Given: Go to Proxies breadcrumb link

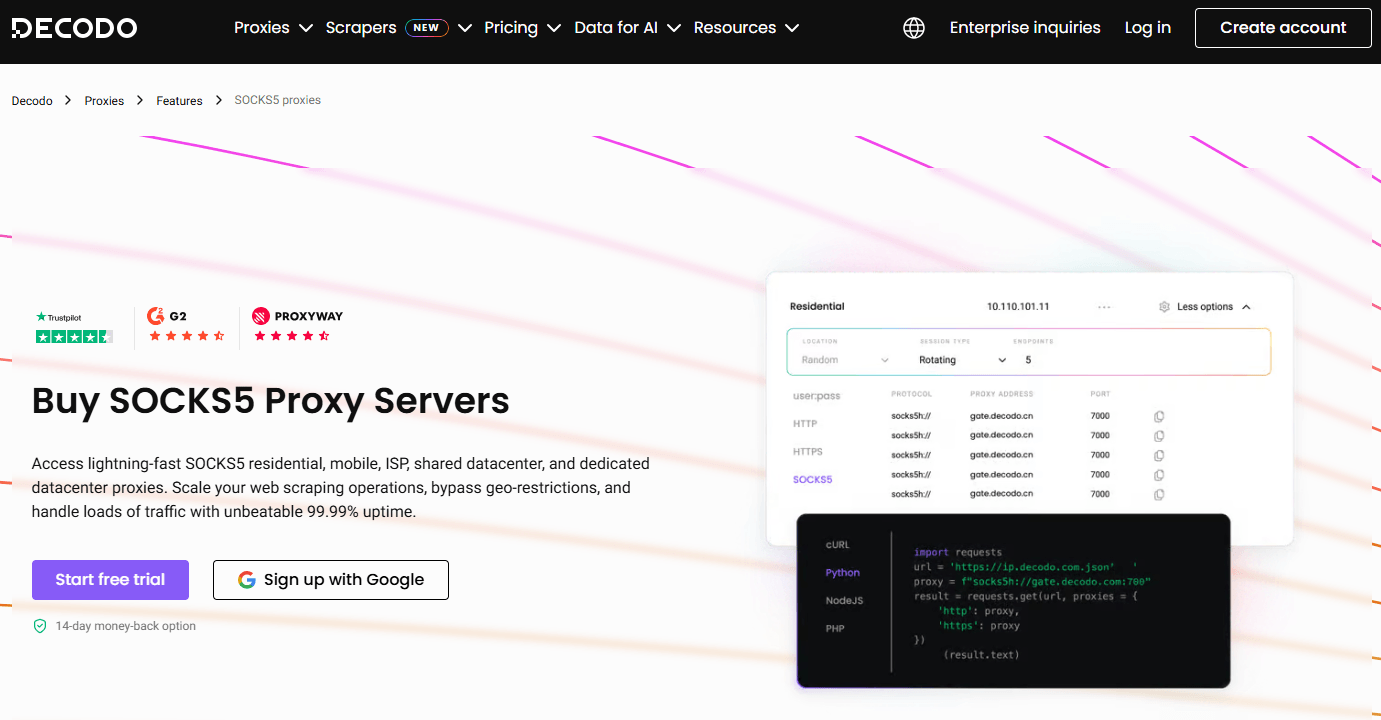Looking at the screenshot, I should point(104,101).
